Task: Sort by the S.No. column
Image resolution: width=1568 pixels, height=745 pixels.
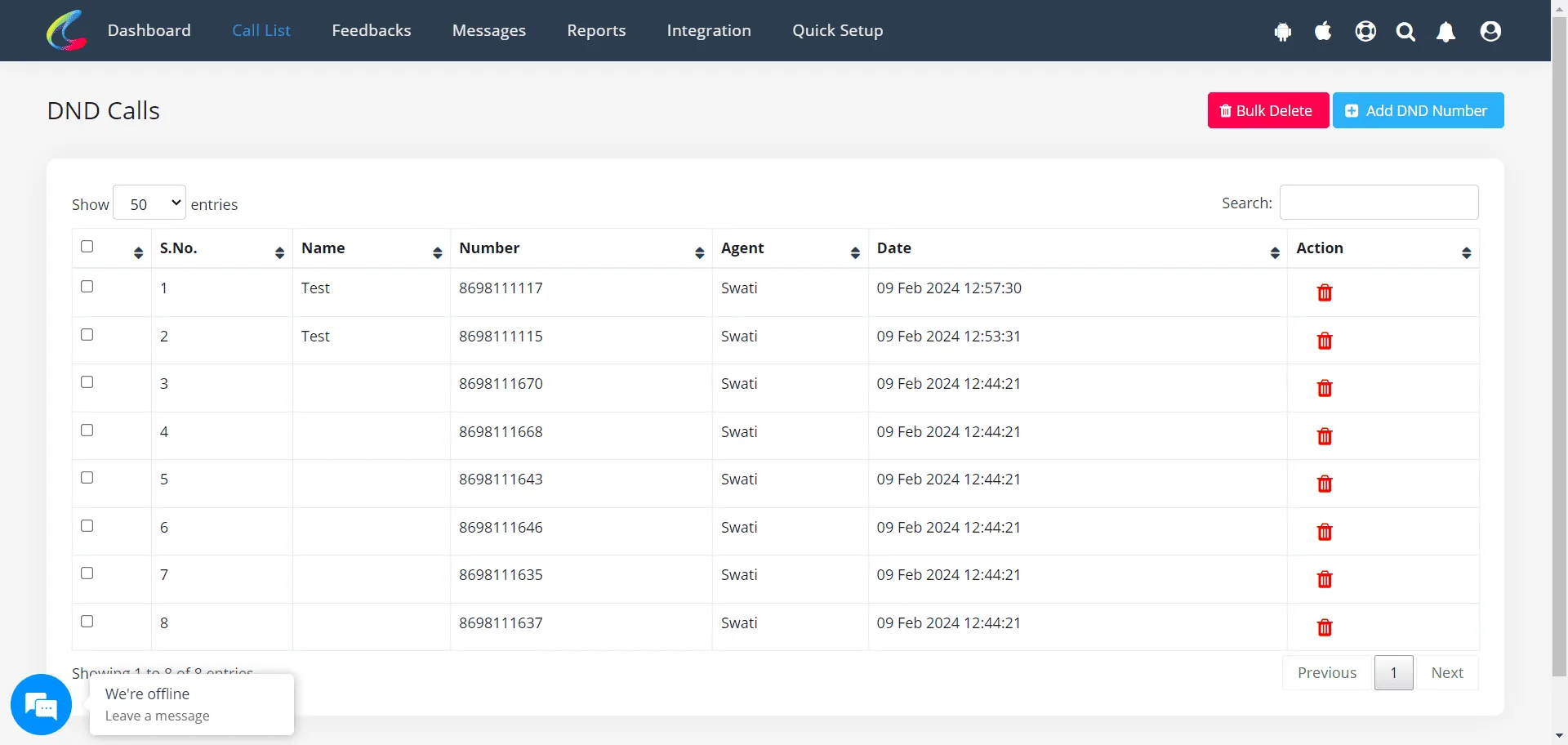Action: [x=221, y=248]
